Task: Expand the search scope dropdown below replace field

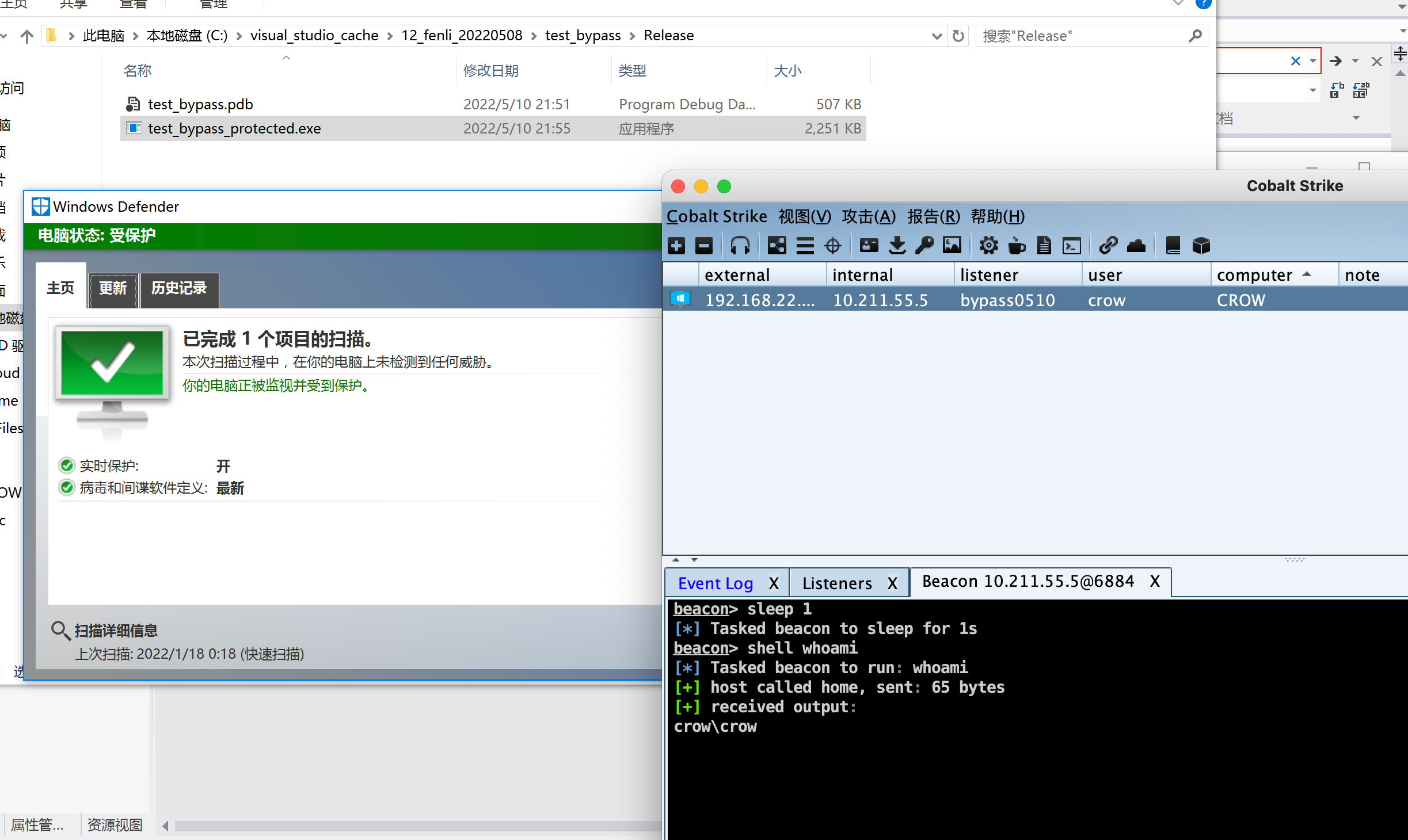Action: tap(1356, 118)
